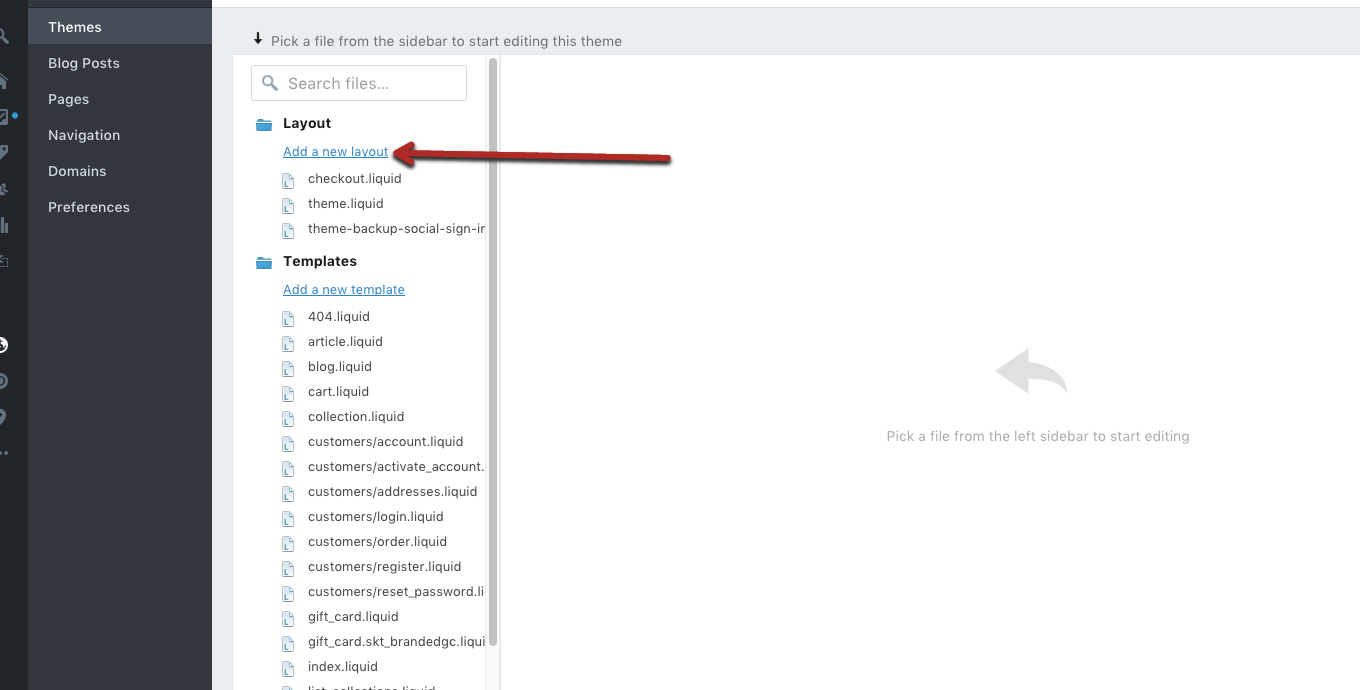Click the Templates folder icon
1360x690 pixels.
[x=263, y=261]
